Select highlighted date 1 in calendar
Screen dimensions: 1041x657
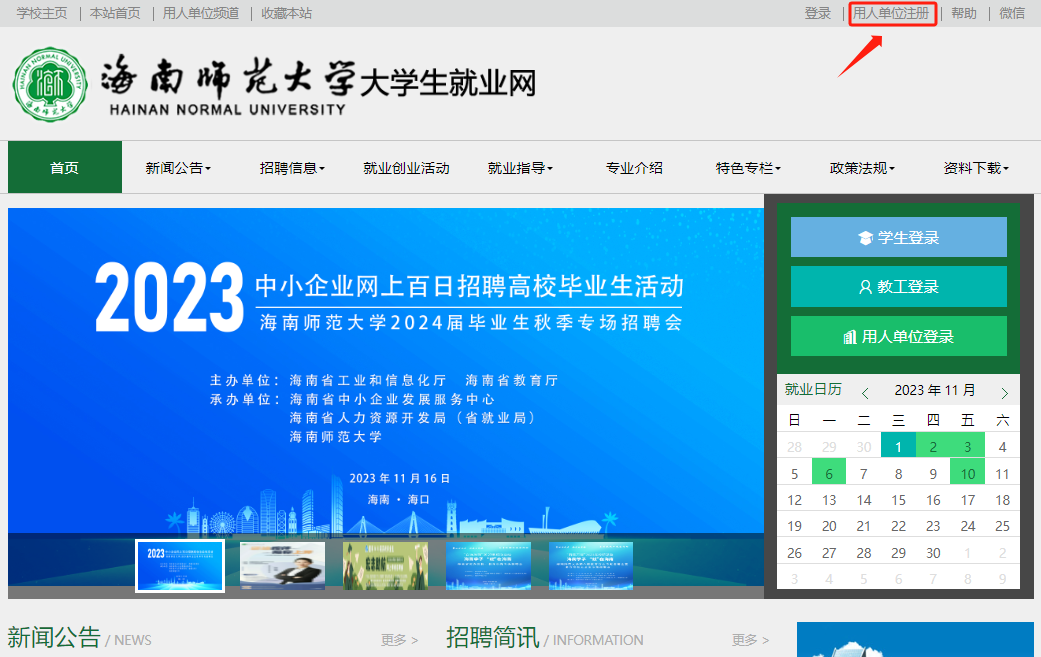898,447
